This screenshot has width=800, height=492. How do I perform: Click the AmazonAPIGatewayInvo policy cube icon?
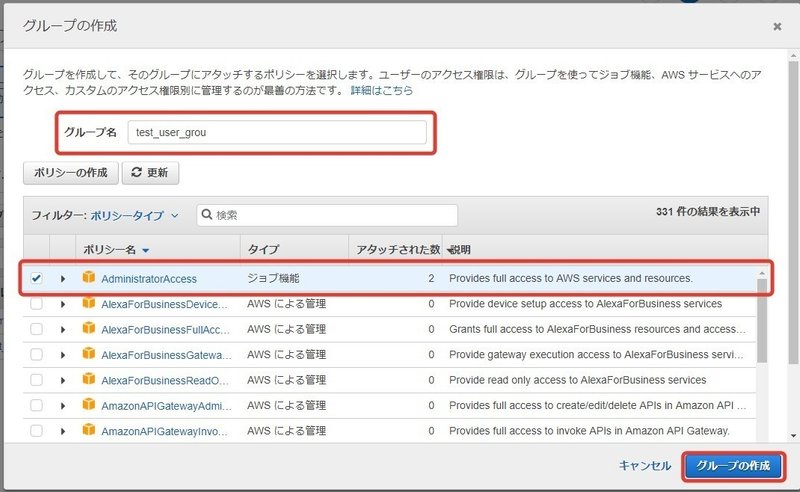[x=89, y=430]
